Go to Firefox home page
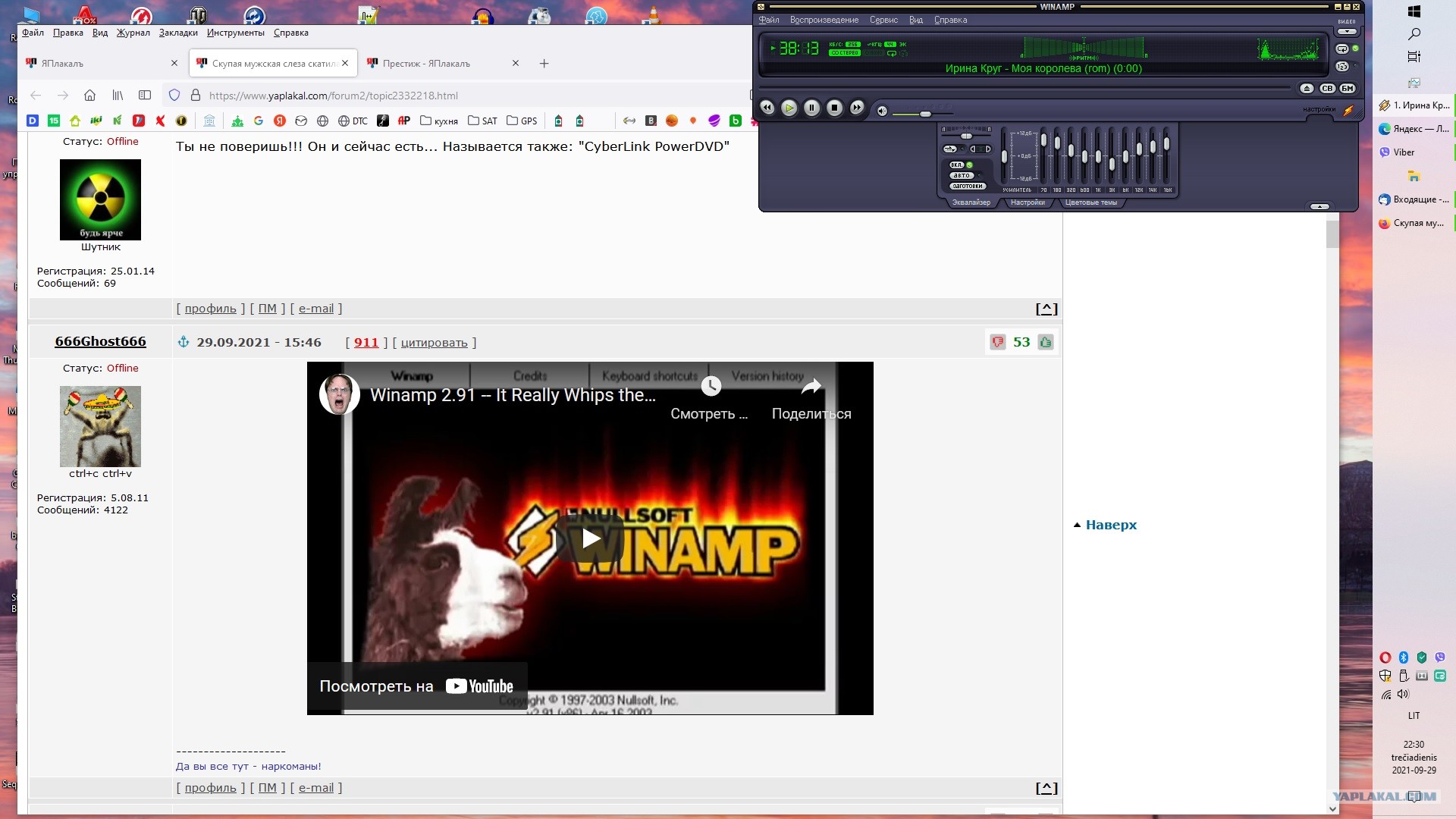1456x819 pixels. (89, 96)
